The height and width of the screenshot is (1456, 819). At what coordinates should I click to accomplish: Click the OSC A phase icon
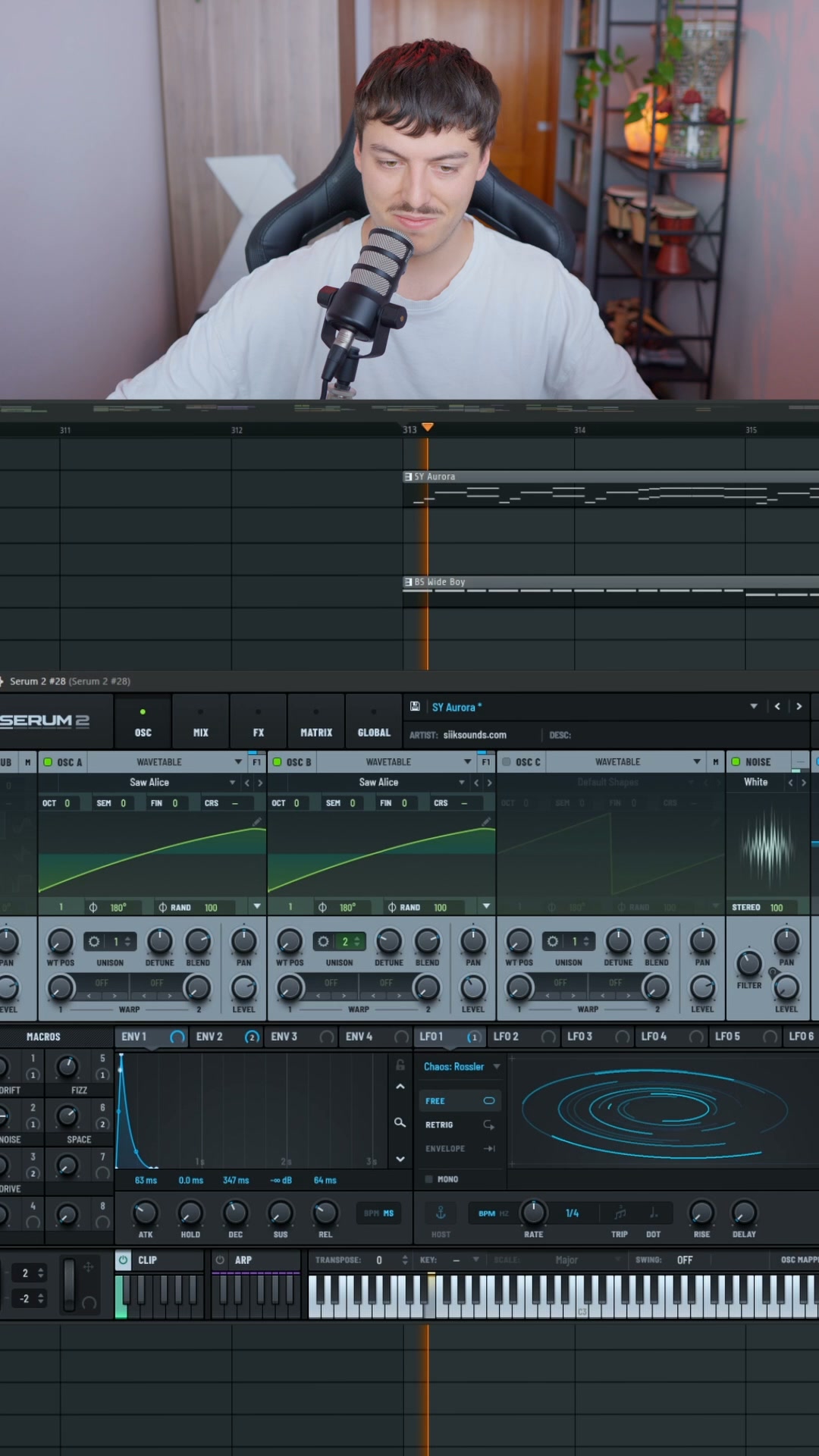93,908
